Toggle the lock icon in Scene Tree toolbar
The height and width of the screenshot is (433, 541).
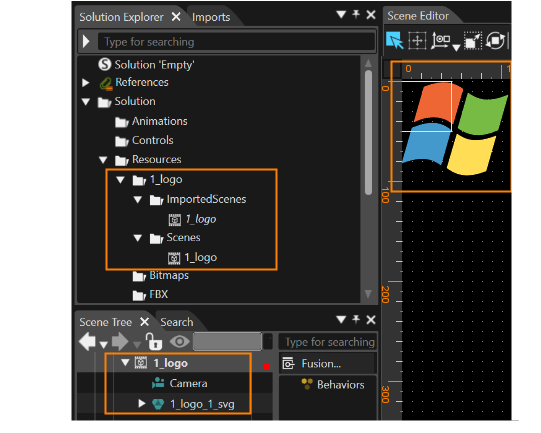154,341
